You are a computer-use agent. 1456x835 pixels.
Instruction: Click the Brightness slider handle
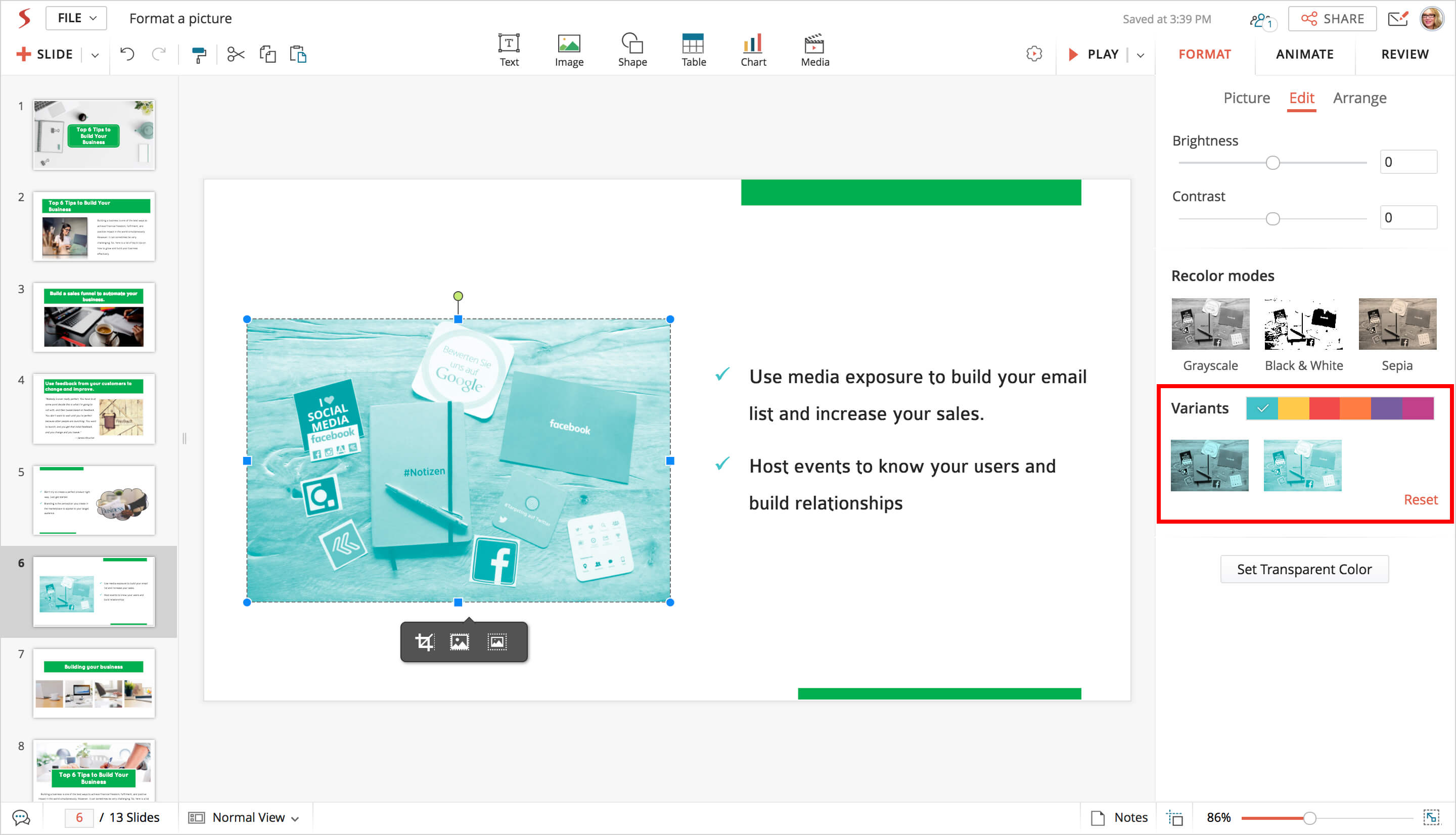[x=1272, y=163]
